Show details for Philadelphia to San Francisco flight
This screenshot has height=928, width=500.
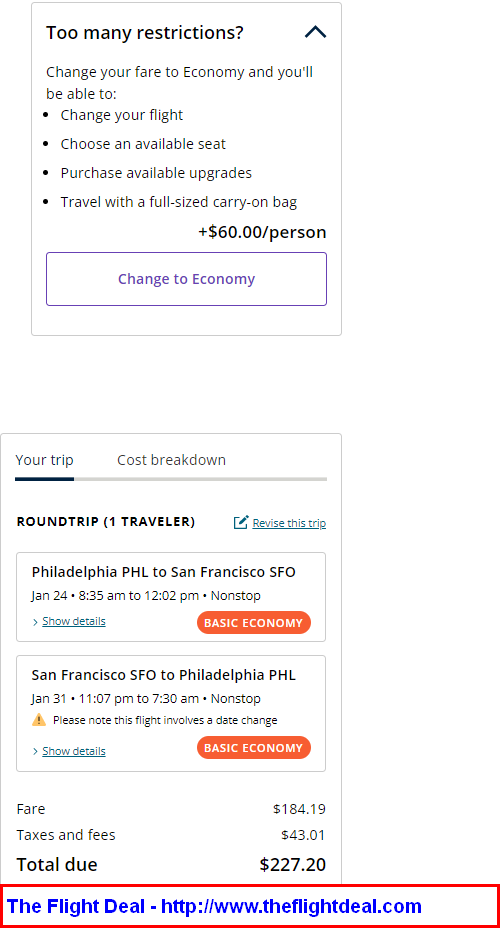[74, 621]
